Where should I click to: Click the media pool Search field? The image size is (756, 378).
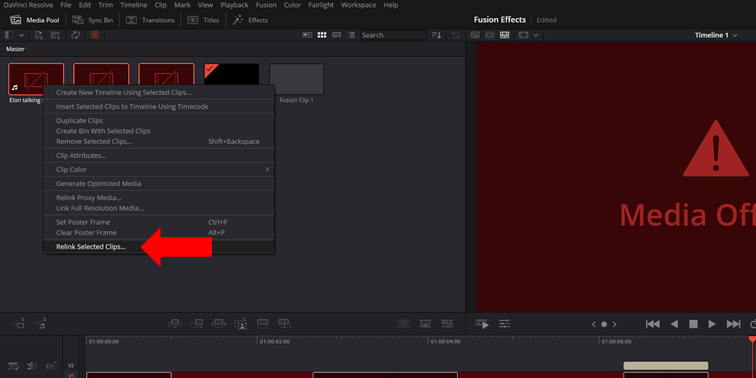pos(393,35)
